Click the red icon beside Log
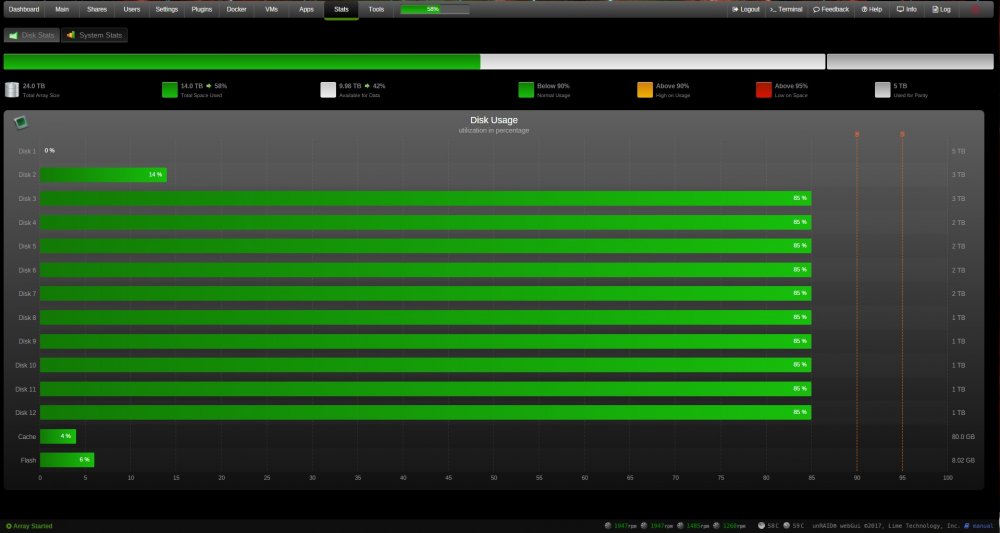The height and width of the screenshot is (533, 1000). pos(975,10)
